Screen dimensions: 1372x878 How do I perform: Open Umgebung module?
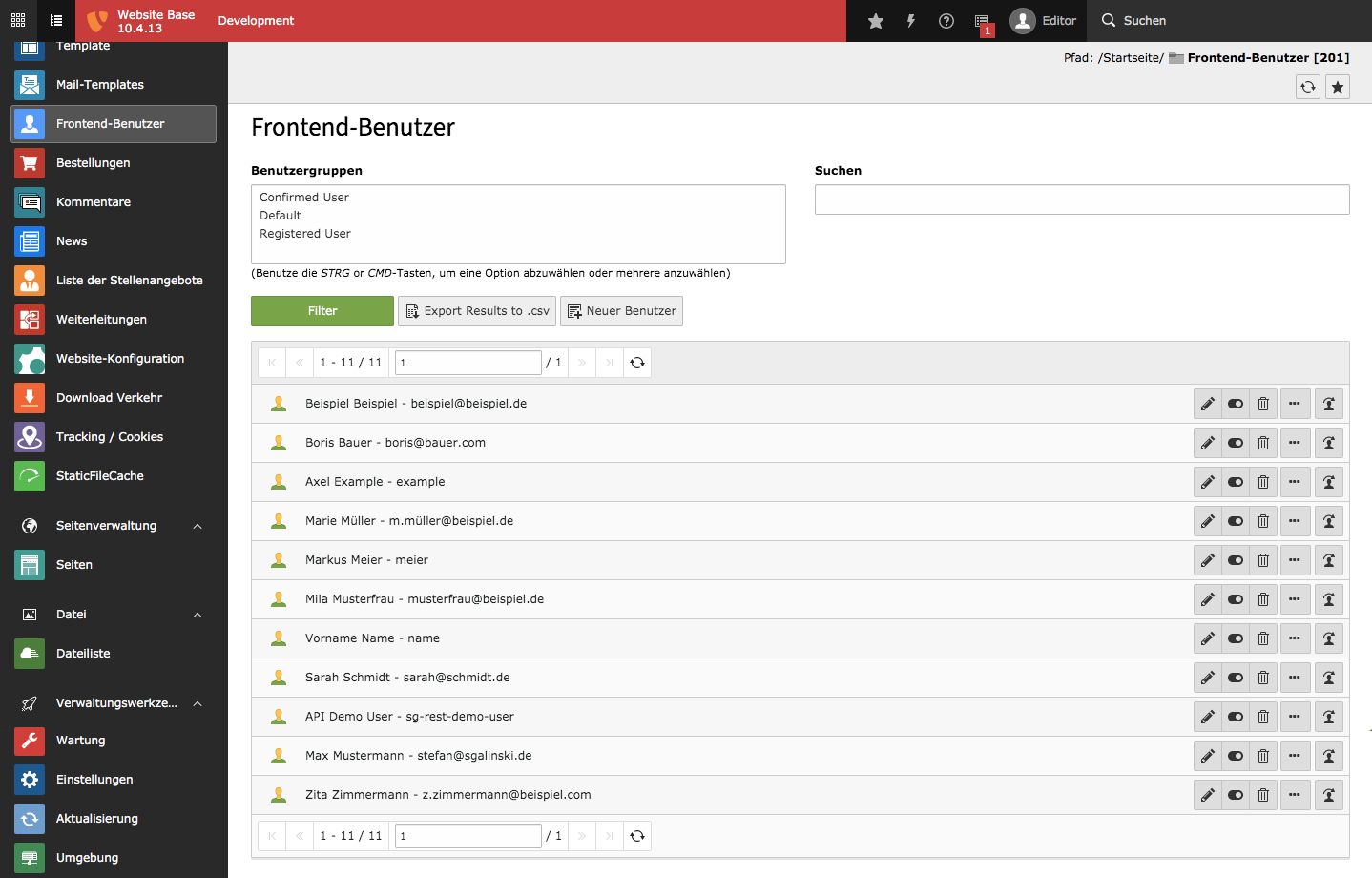click(x=114, y=858)
